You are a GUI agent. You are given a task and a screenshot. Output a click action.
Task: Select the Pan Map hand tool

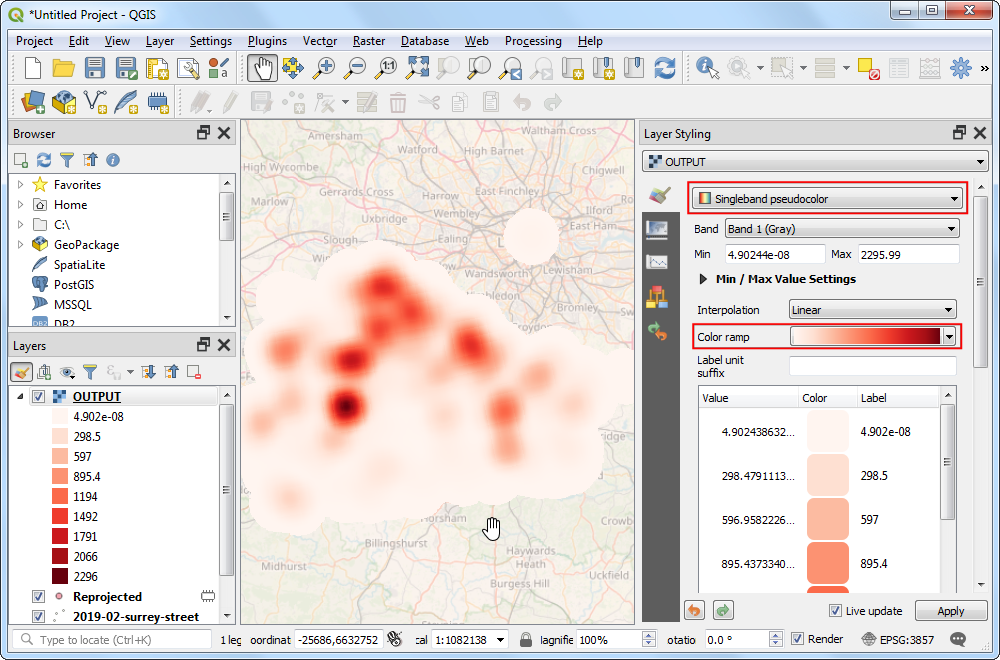[262, 68]
